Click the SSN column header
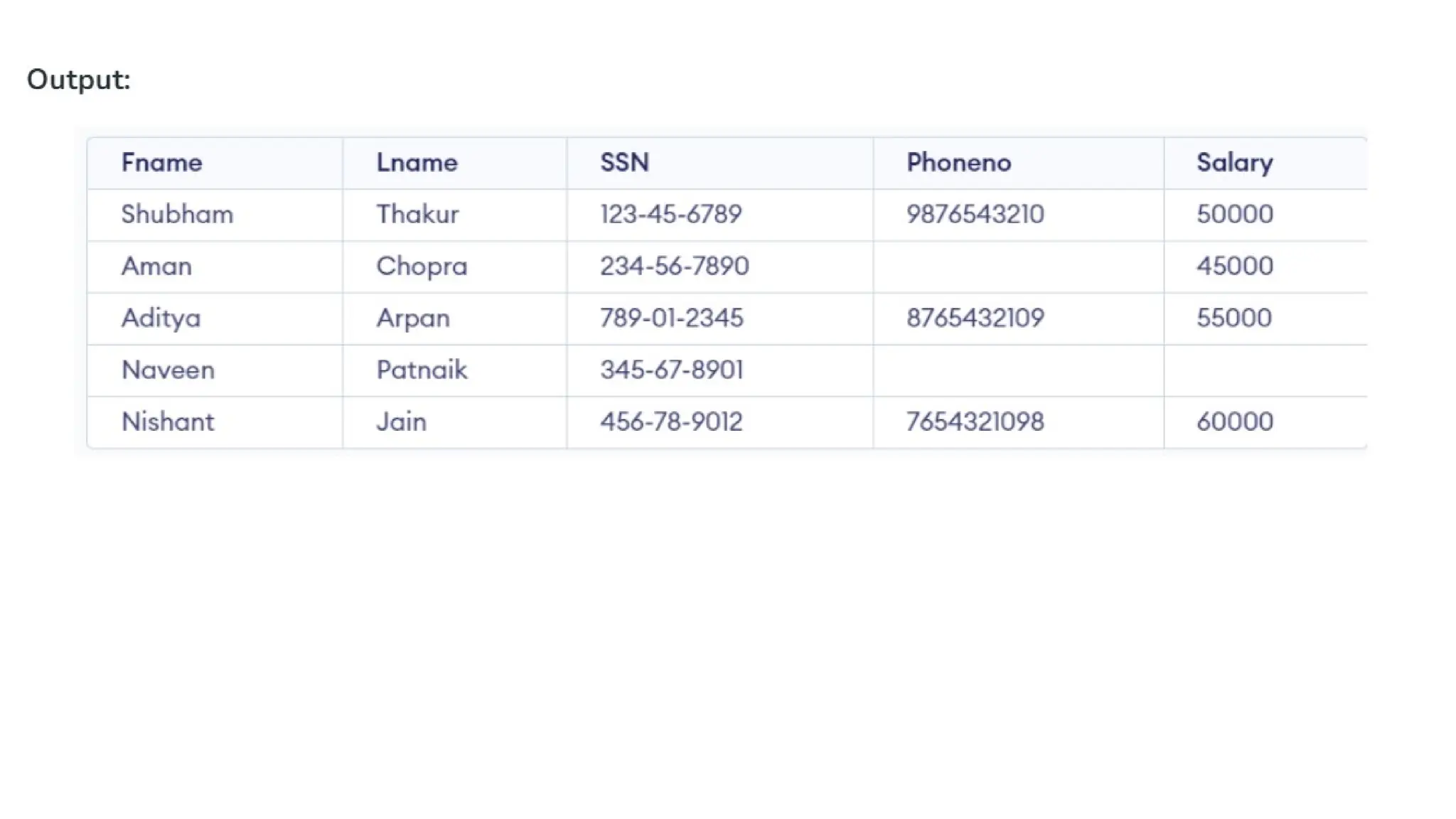 coord(624,163)
